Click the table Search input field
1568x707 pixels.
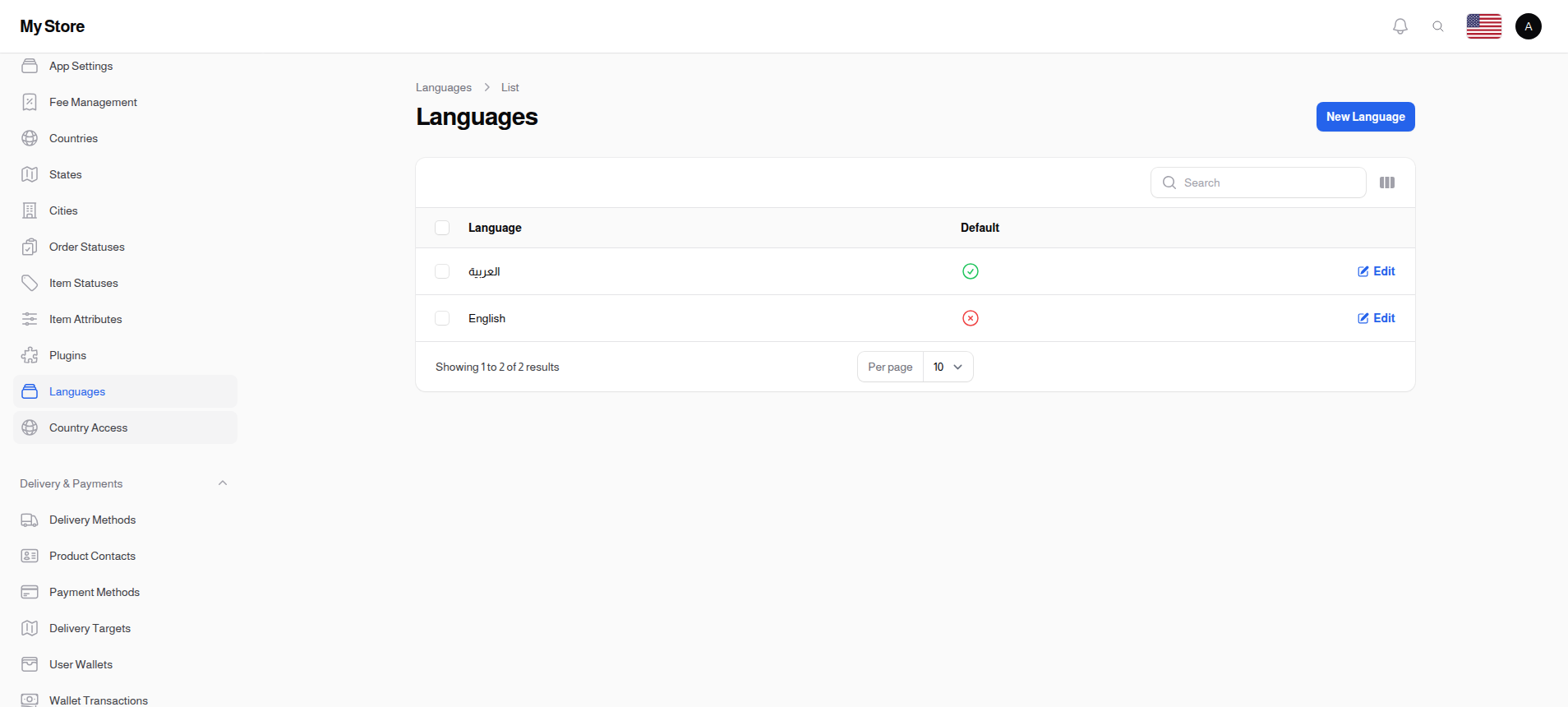point(1258,183)
